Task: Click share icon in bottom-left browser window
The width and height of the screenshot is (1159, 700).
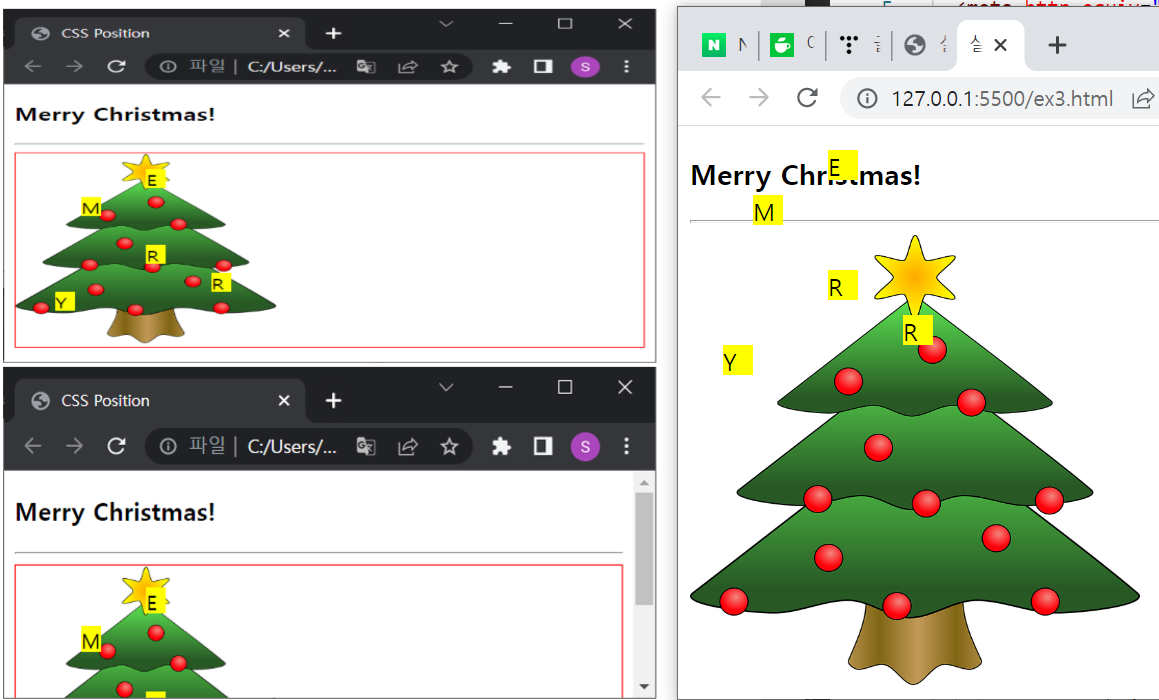Action: pyautogui.click(x=408, y=446)
